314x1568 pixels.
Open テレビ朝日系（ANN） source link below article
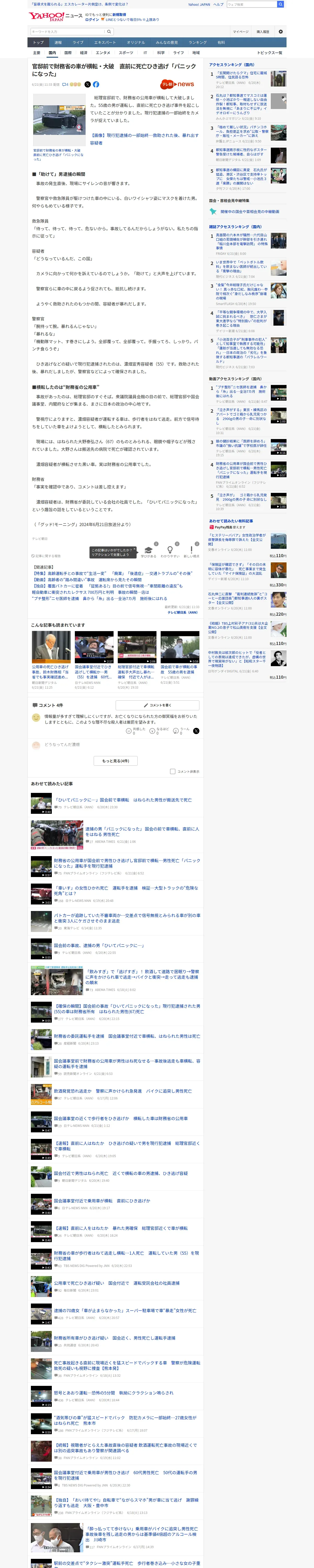(x=182, y=612)
